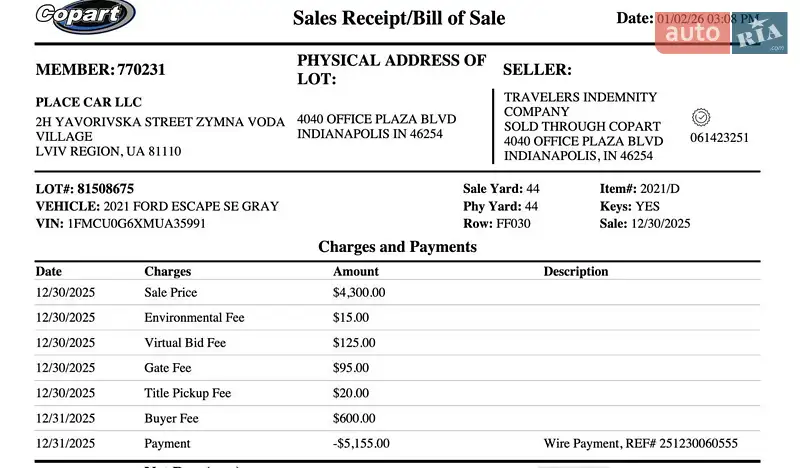Select the Buyer Fee amount $600.00

[351, 418]
